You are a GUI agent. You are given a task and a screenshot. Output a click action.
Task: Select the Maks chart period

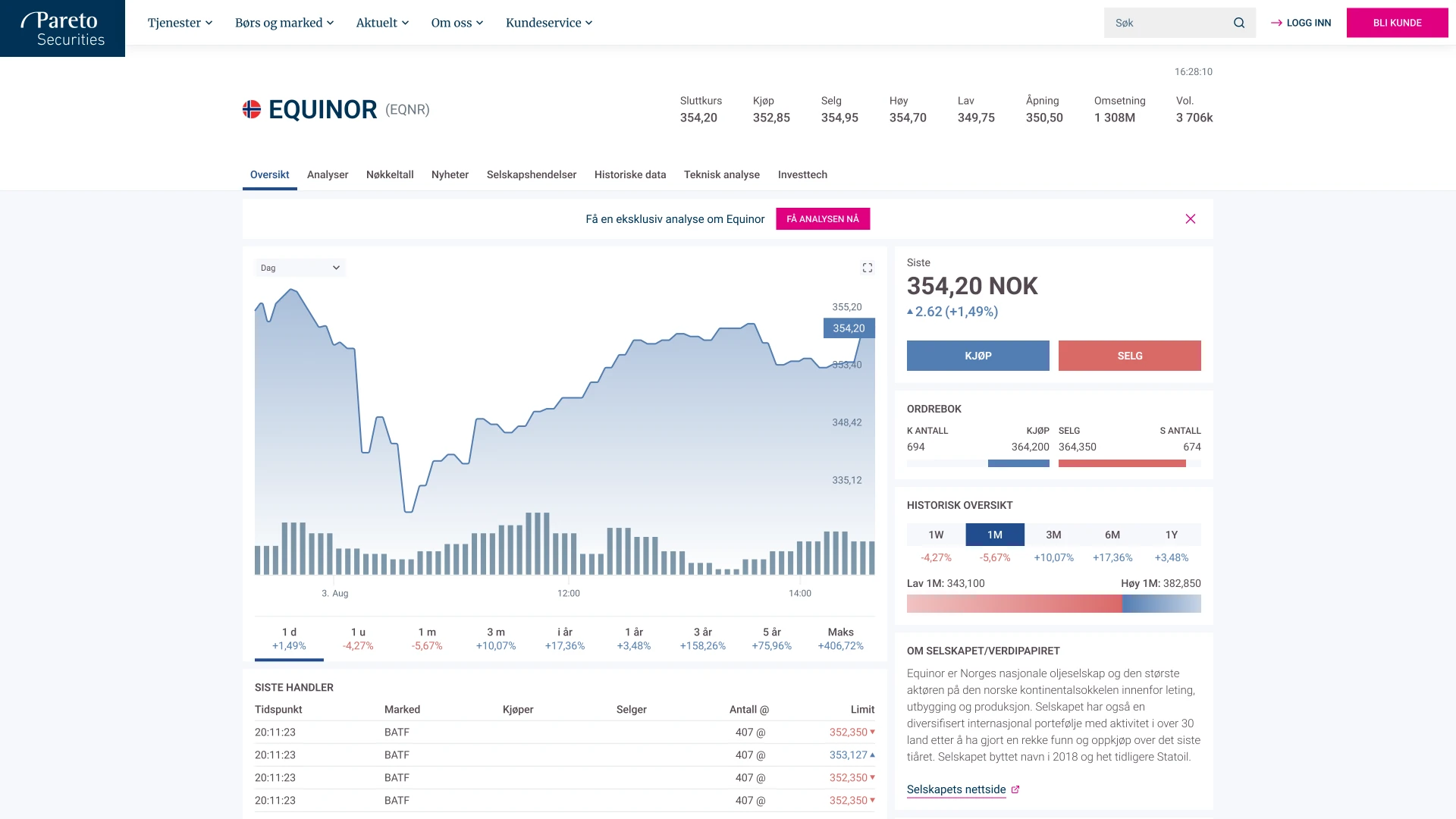pyautogui.click(x=841, y=639)
